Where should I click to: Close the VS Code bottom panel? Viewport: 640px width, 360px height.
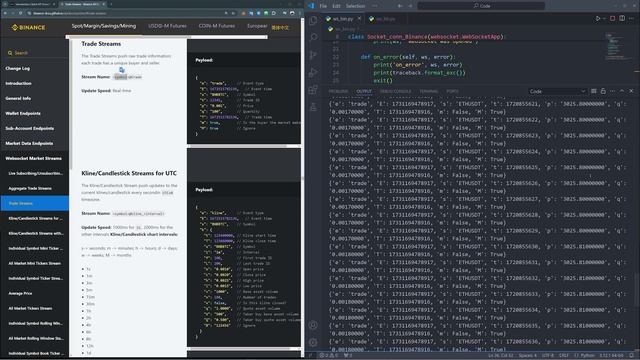pyautogui.click(x=631, y=91)
